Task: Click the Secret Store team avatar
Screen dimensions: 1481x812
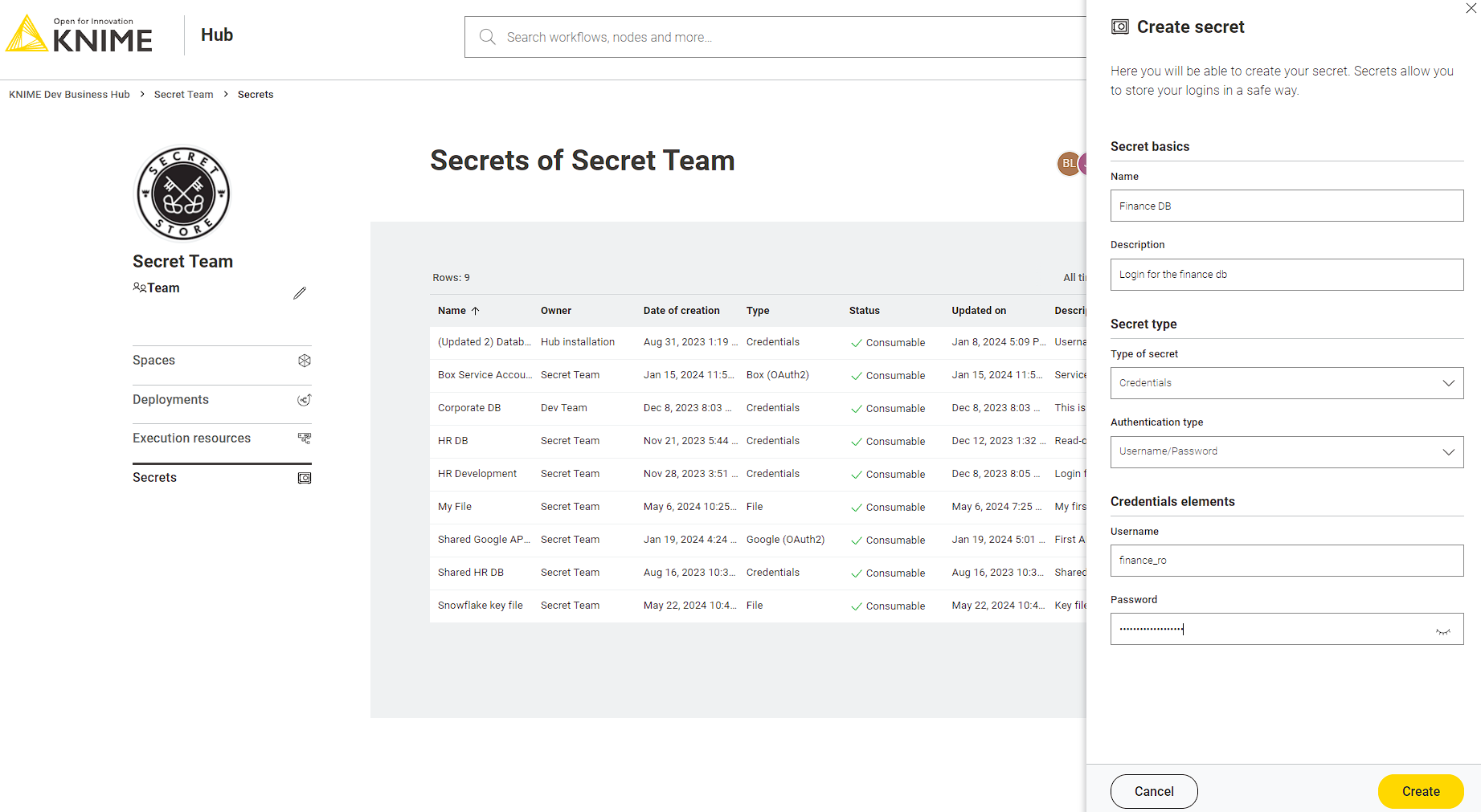Action: pyautogui.click(x=183, y=194)
